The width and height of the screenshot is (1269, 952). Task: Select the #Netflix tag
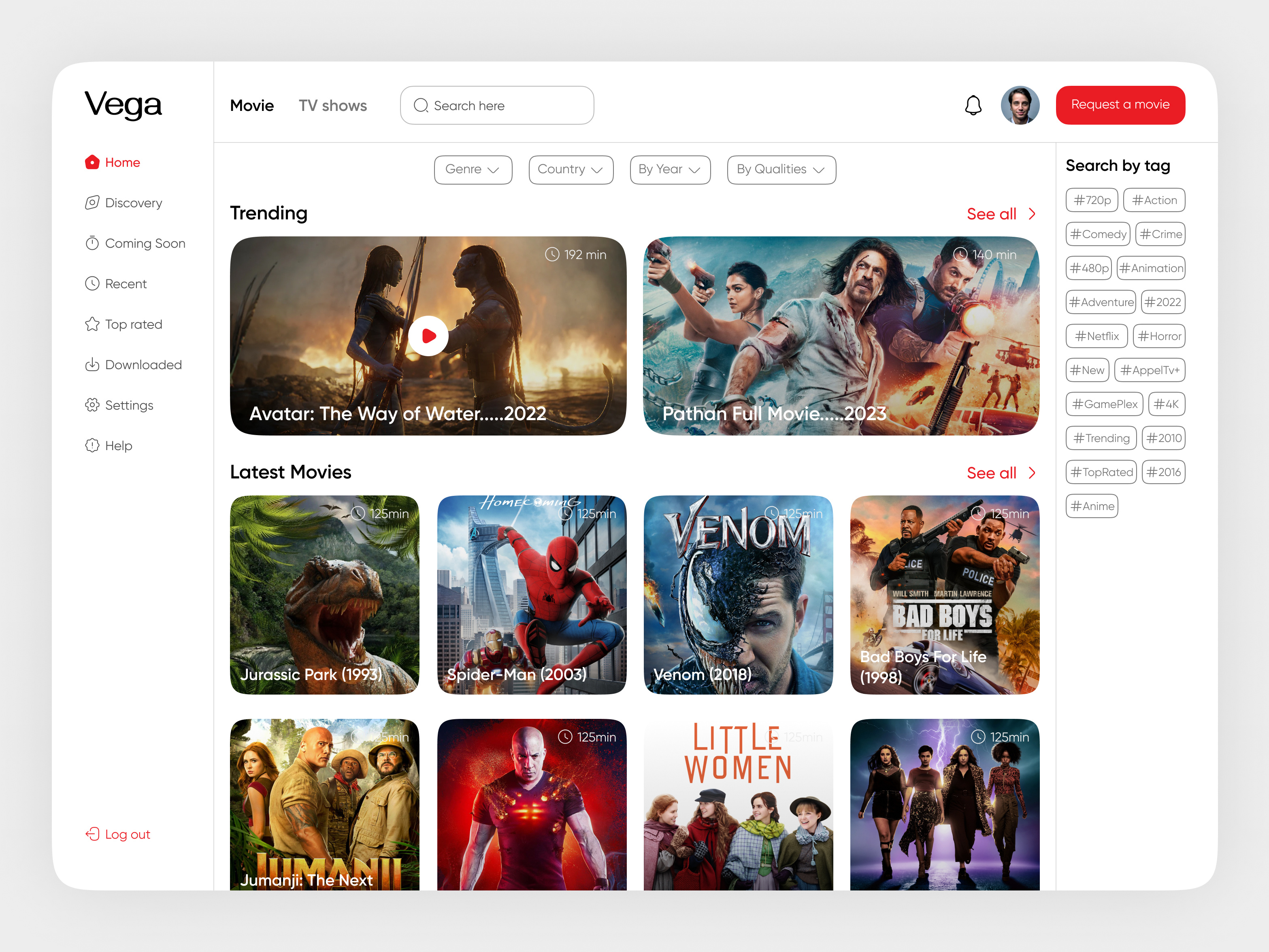click(x=1097, y=336)
